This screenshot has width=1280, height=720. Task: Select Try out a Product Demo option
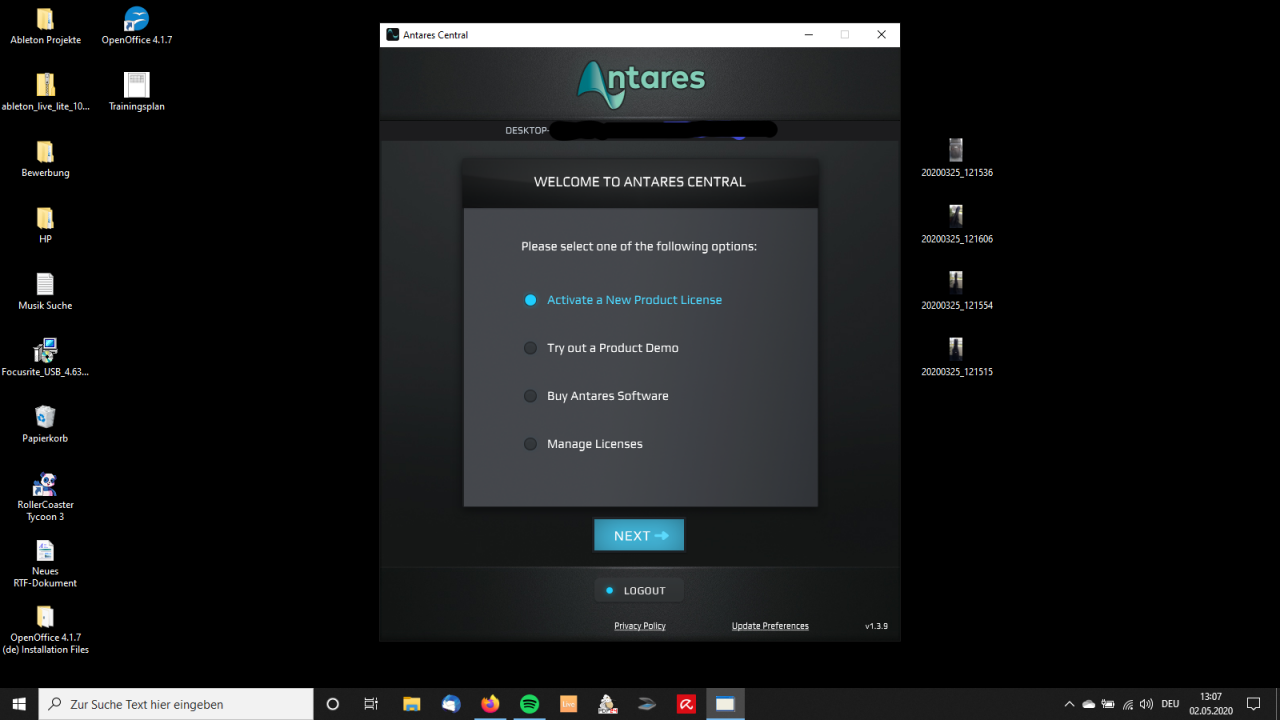[601, 348]
